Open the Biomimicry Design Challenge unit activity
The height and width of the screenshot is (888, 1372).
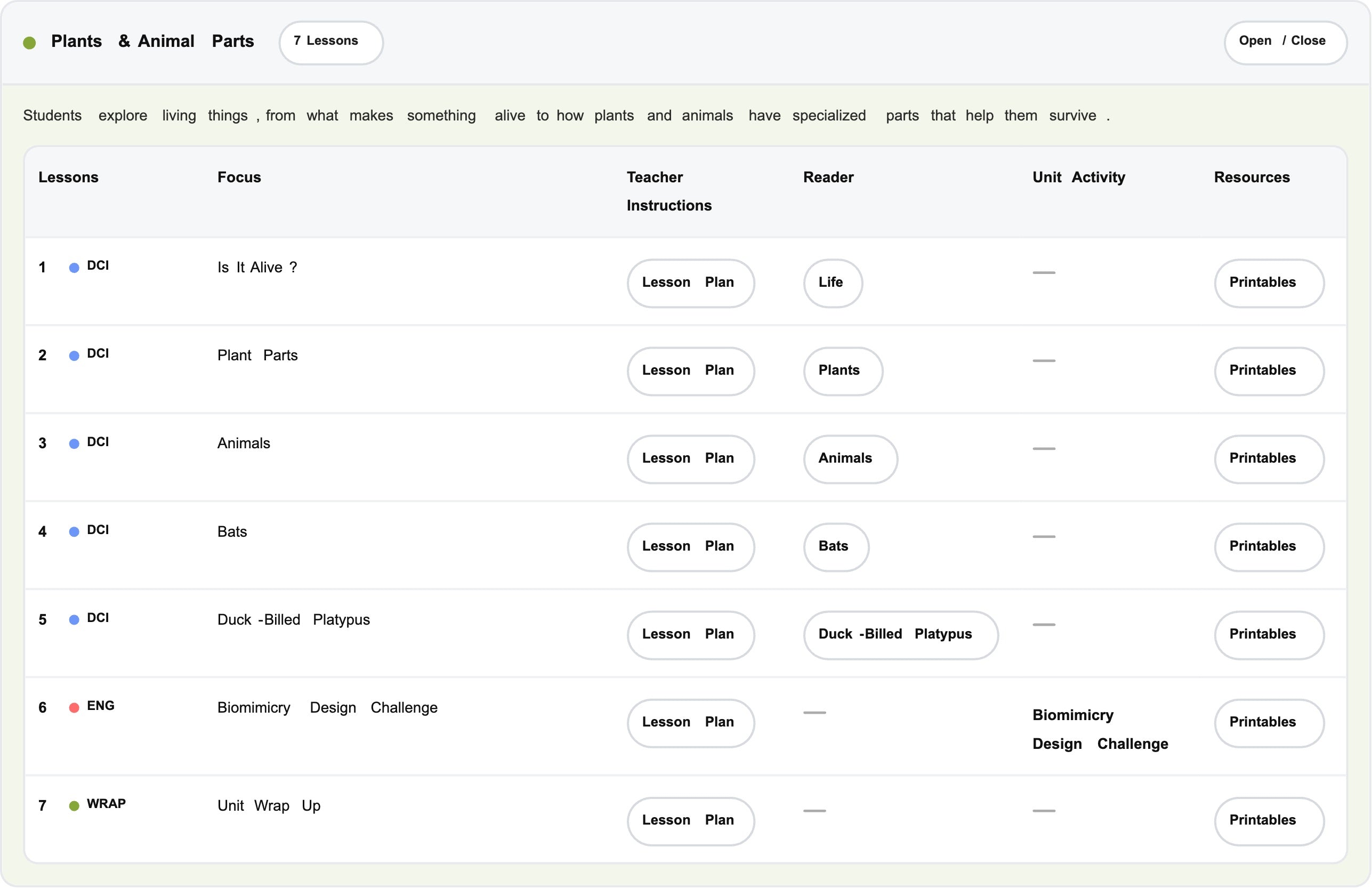[1100, 729]
